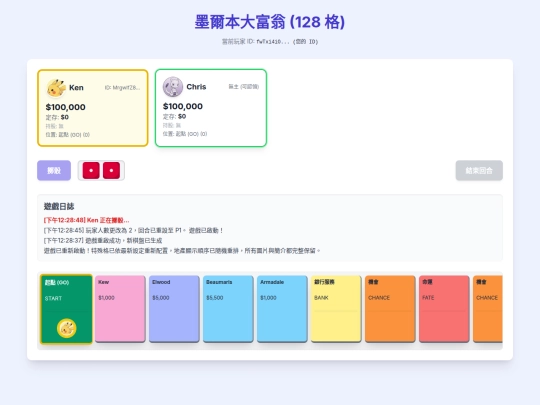The height and width of the screenshot is (405, 540).
Task: Click Ken's 定存: $0 line
Action: (x=57, y=117)
